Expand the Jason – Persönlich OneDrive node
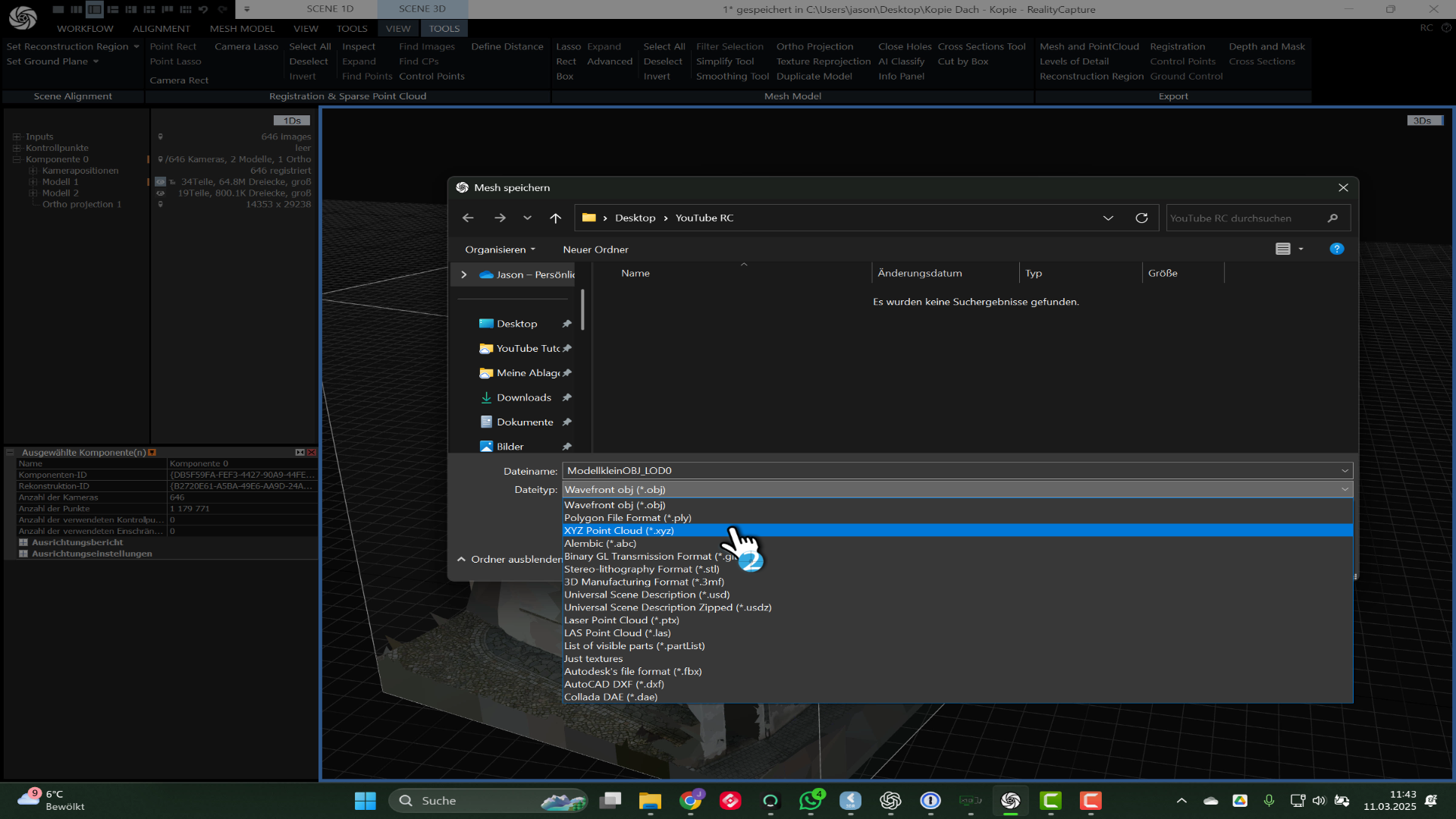 pos(464,275)
